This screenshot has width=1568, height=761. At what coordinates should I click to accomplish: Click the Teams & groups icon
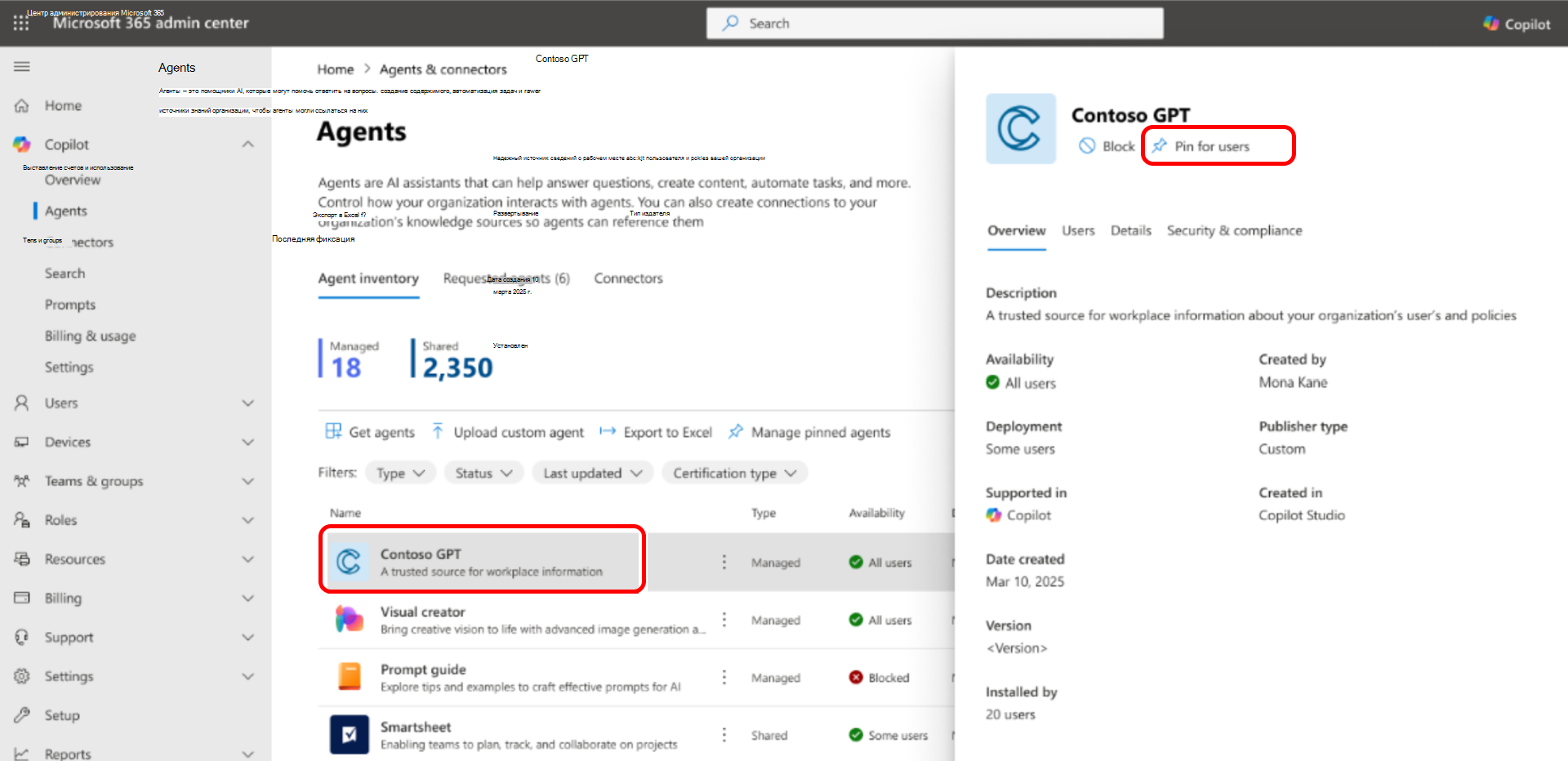click(22, 481)
